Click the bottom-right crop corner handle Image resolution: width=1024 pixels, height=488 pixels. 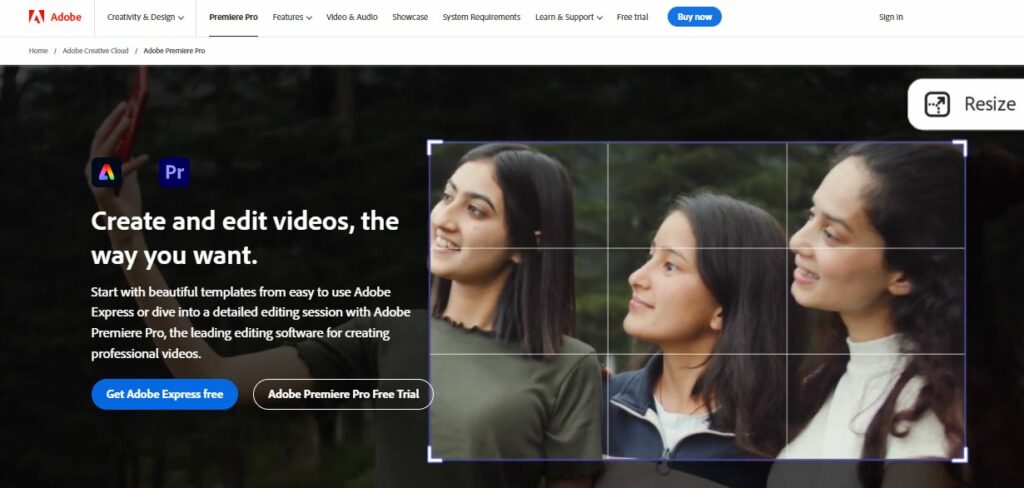tap(960, 454)
